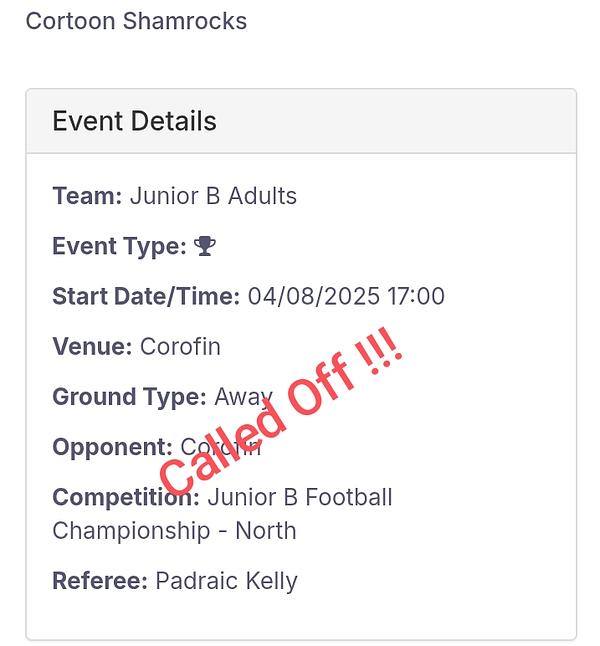Click the Ground Type label
The height and width of the screenshot is (646, 600).
pos(129,397)
